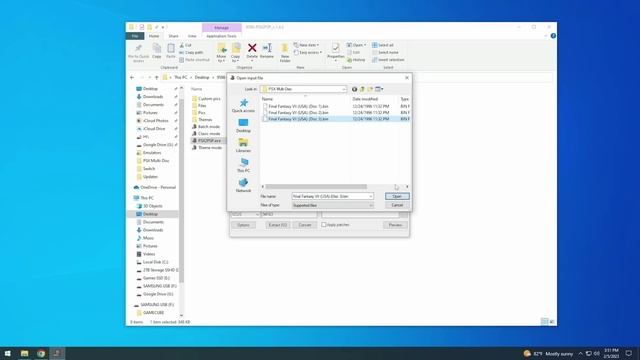
Task: Click Explorer up directory arrow
Action: tap(156, 78)
